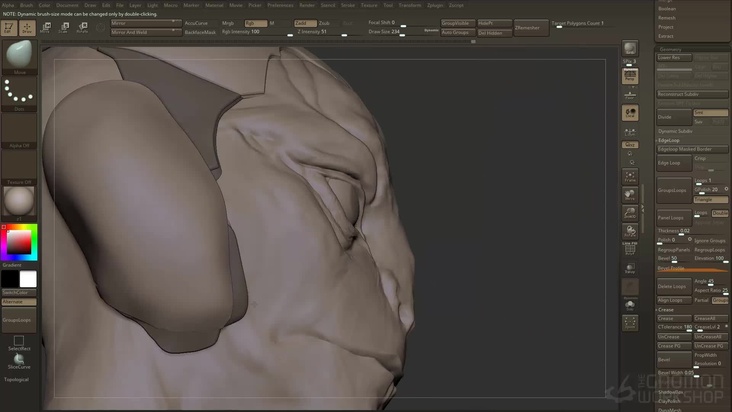The image size is (732, 412).
Task: Collapse the Crease subsection
Action: pos(666,310)
